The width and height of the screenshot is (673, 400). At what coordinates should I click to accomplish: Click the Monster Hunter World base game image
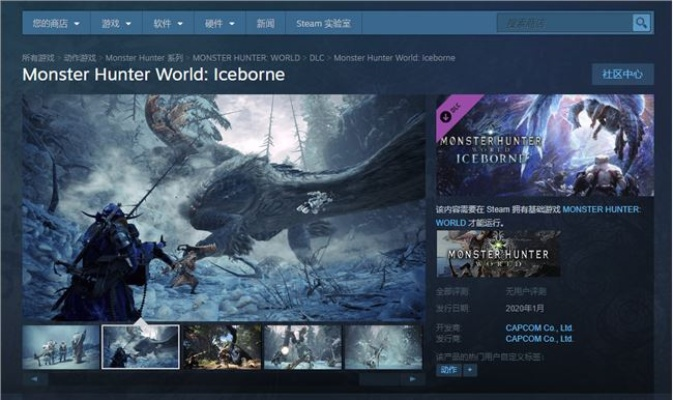[498, 254]
